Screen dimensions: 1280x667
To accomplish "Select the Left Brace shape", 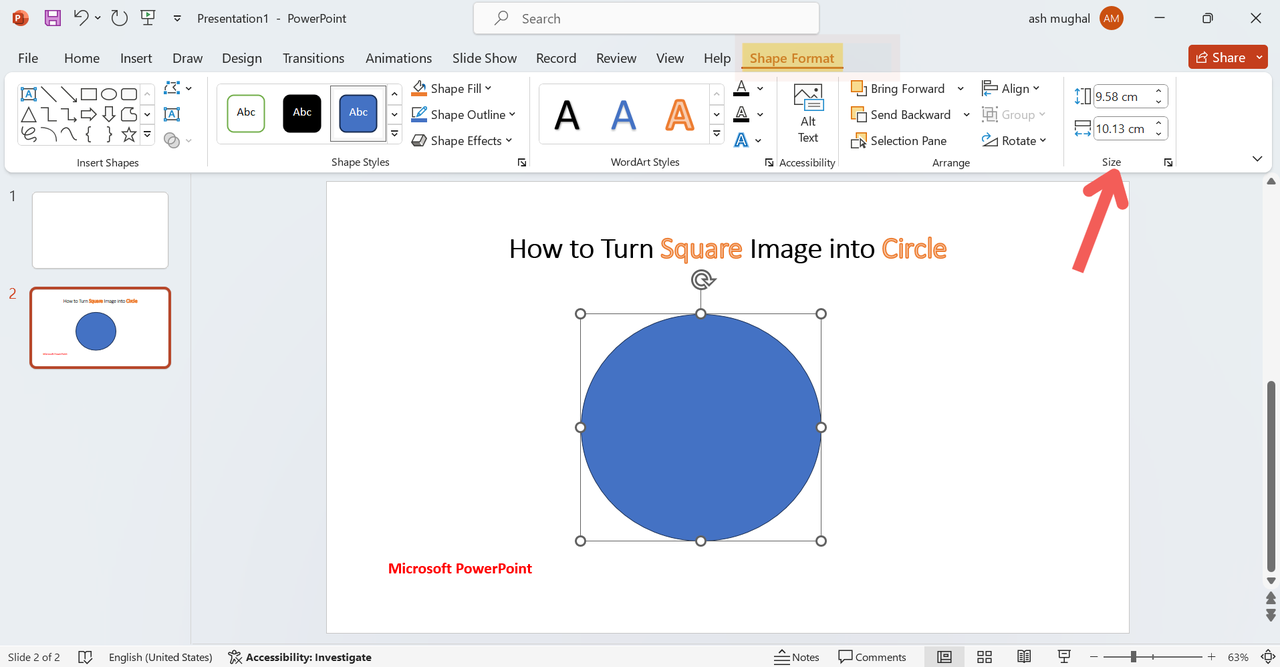I will 88,134.
